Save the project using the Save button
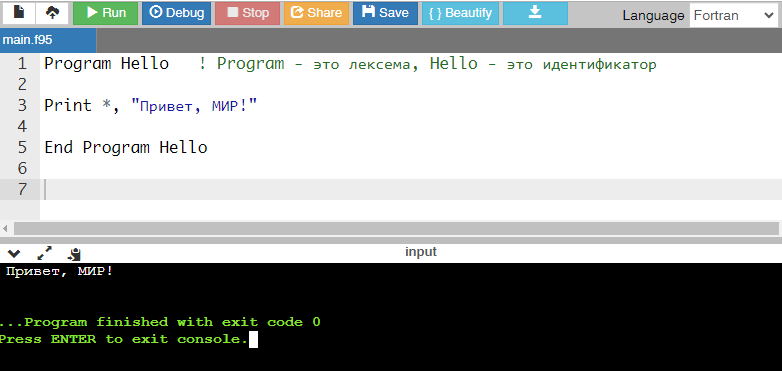782x371 pixels. point(385,13)
